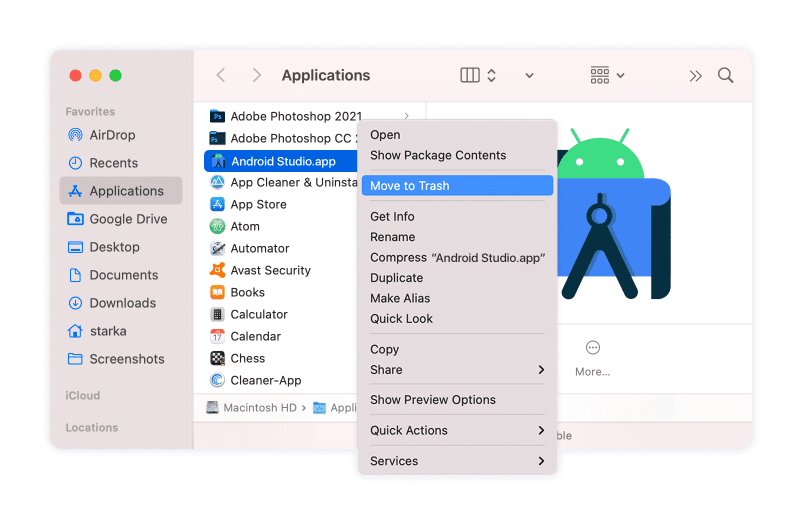Click the back navigation arrow

pos(221,76)
